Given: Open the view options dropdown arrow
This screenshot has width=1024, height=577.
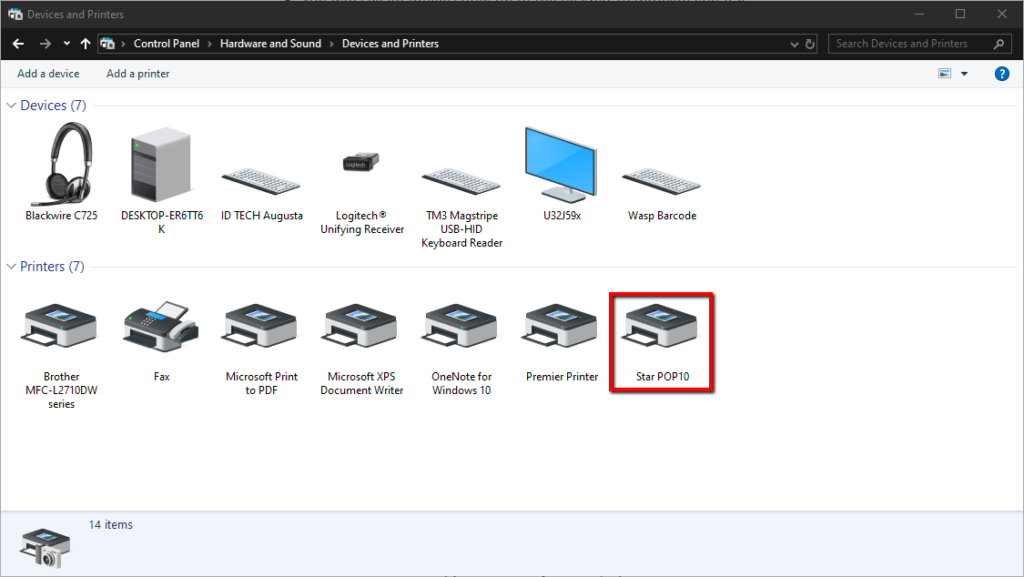Looking at the screenshot, I should pos(965,74).
